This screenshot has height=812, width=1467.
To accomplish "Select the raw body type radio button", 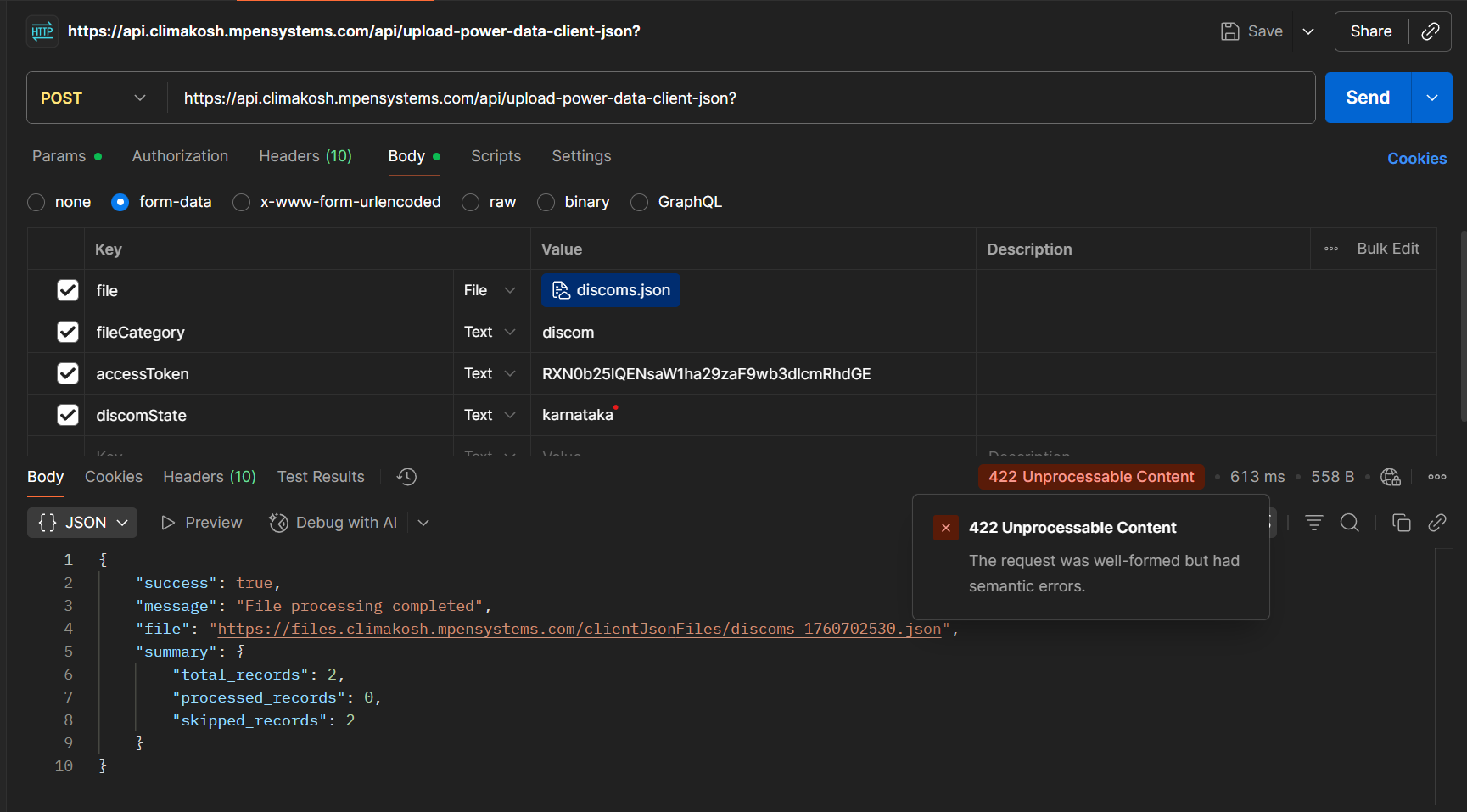I will click(471, 202).
